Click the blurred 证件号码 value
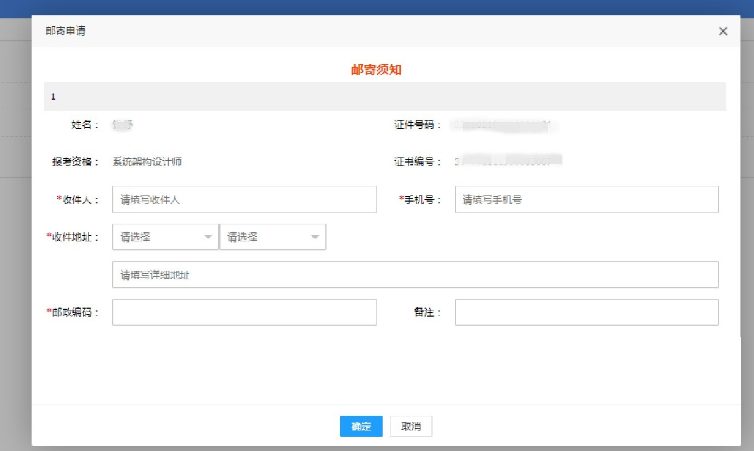 coord(503,125)
